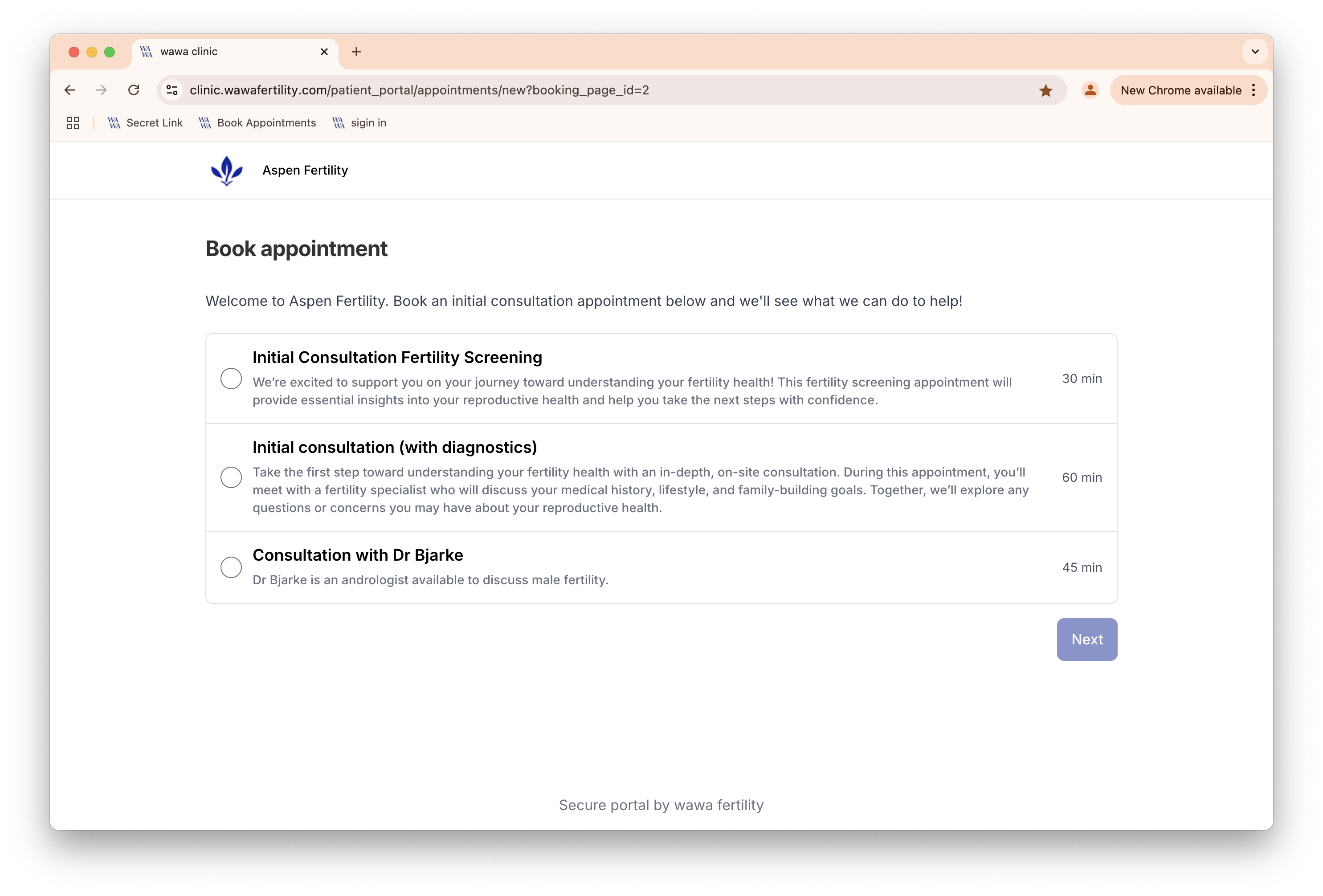Click the new tab plus button
The height and width of the screenshot is (896, 1323).
pyautogui.click(x=355, y=51)
